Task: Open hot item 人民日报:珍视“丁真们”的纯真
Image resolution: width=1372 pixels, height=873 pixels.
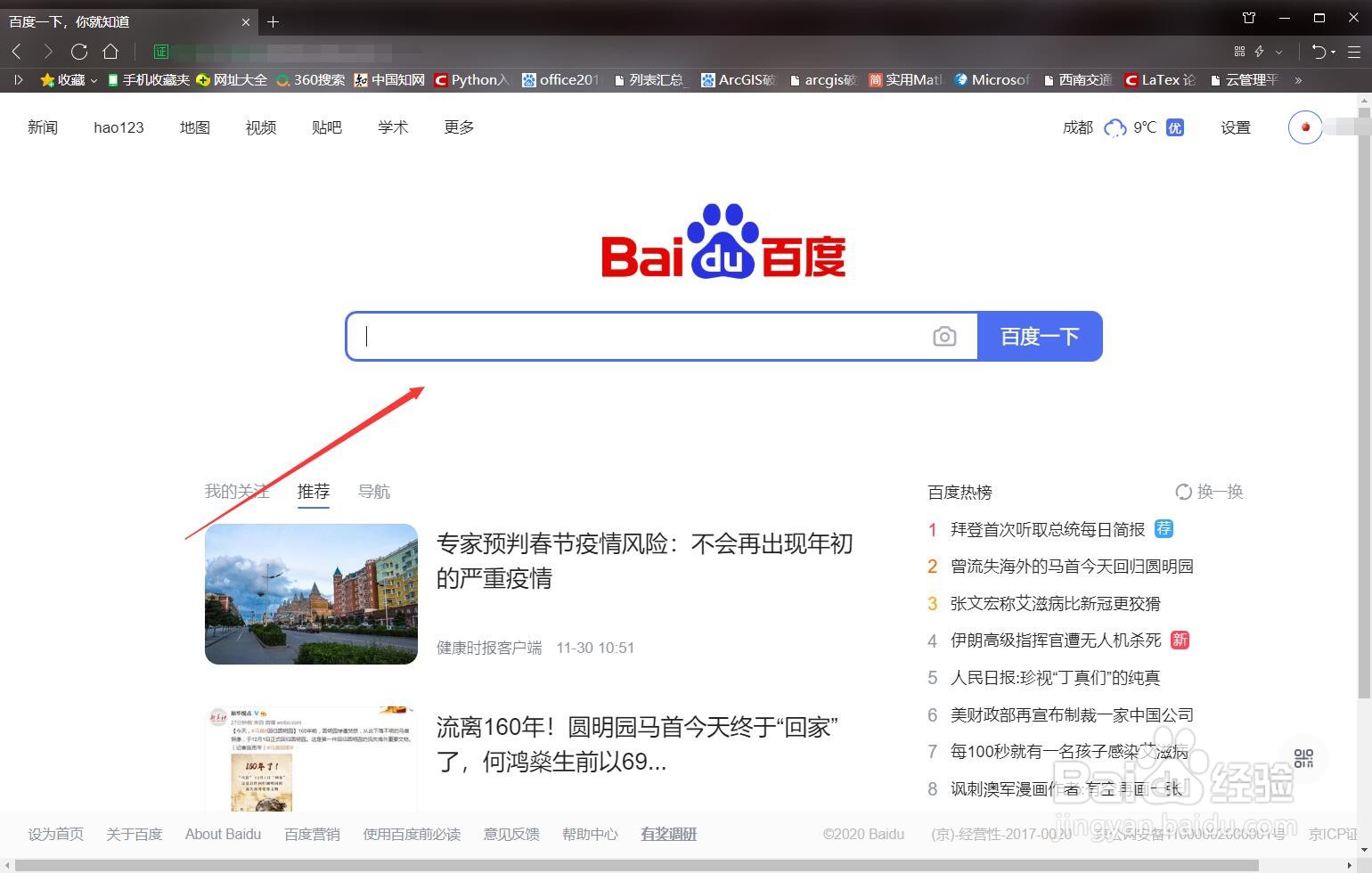Action: pyautogui.click(x=1056, y=678)
